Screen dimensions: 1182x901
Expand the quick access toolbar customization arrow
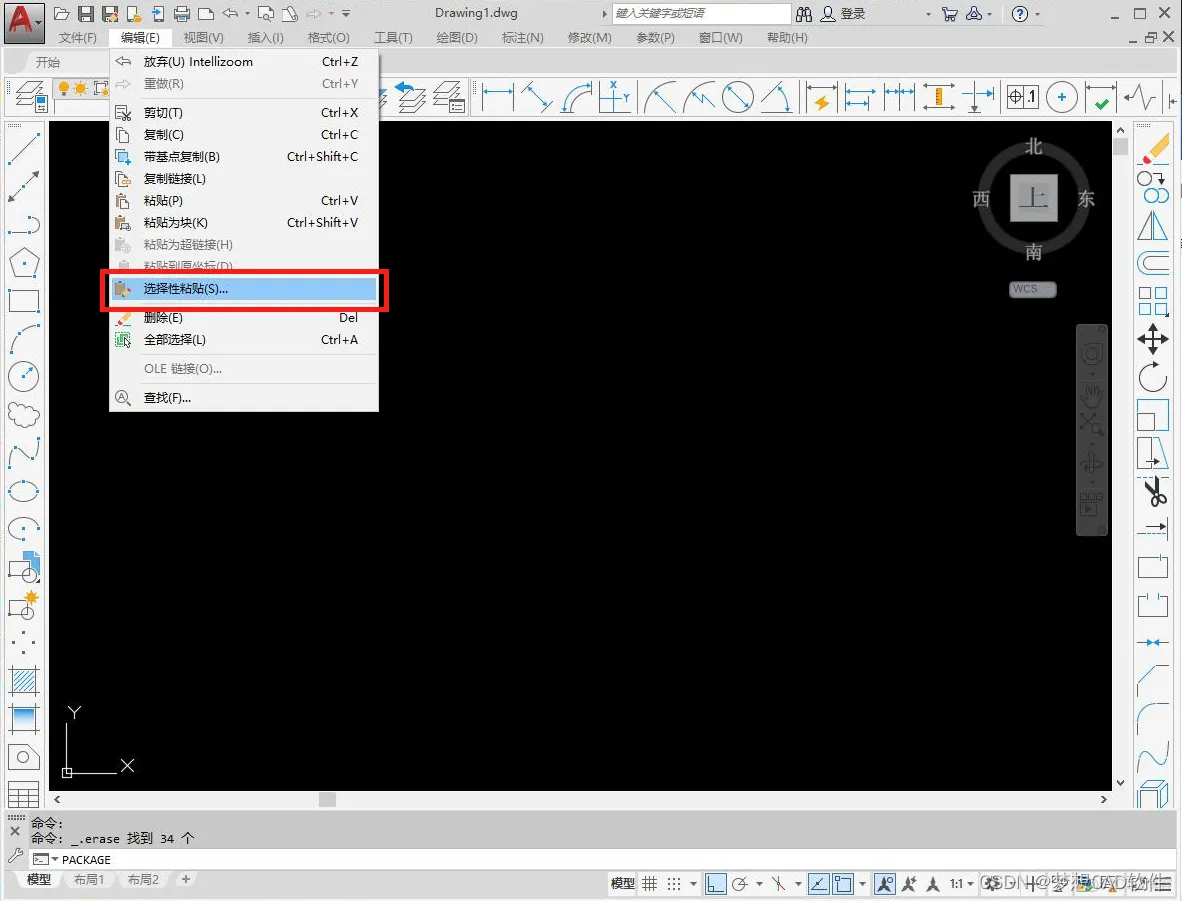[x=346, y=14]
